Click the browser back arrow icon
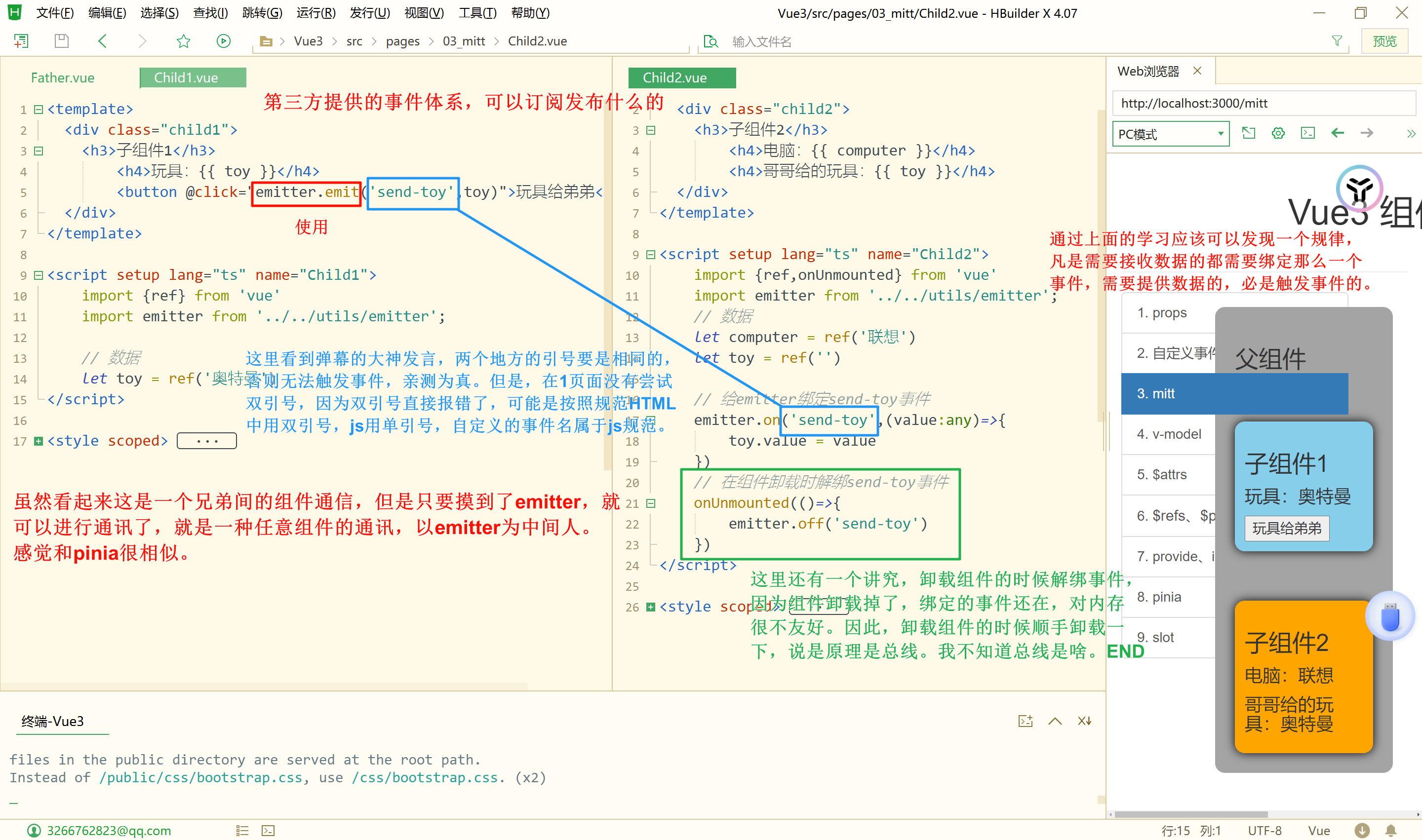The height and width of the screenshot is (840, 1422). (x=1337, y=133)
